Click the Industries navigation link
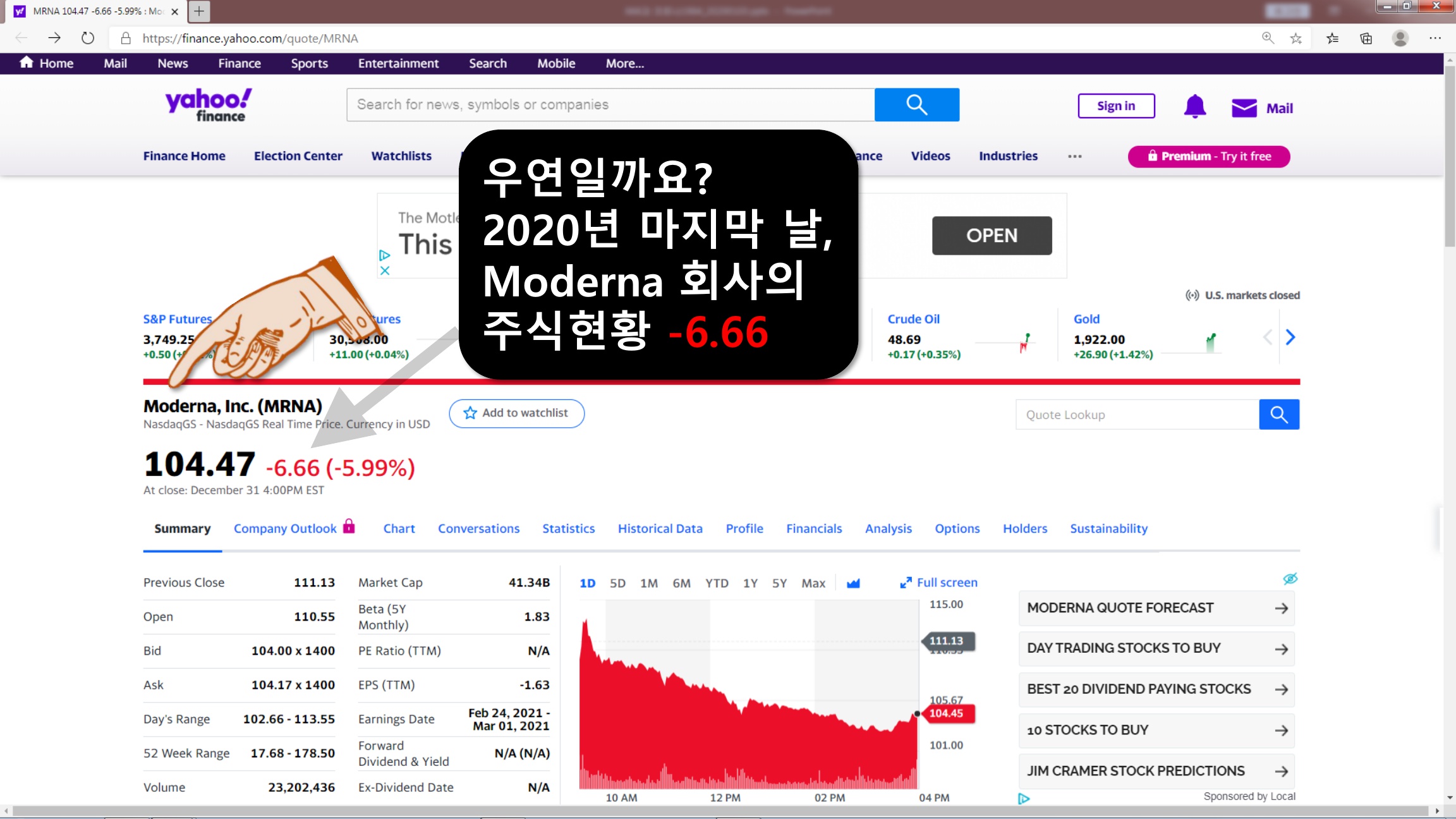This screenshot has width=1456, height=819. [1008, 156]
